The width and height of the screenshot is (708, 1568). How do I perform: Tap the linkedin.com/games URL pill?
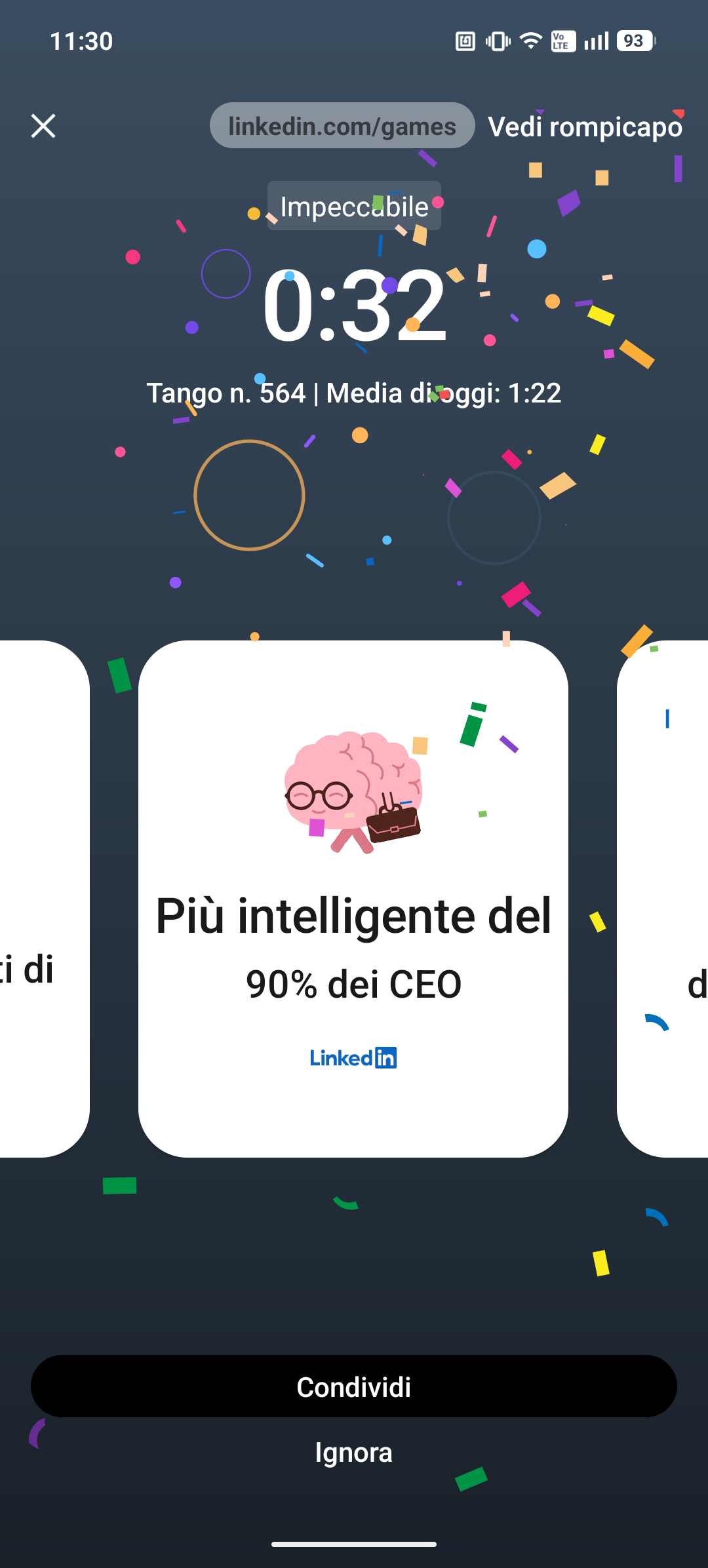[342, 126]
